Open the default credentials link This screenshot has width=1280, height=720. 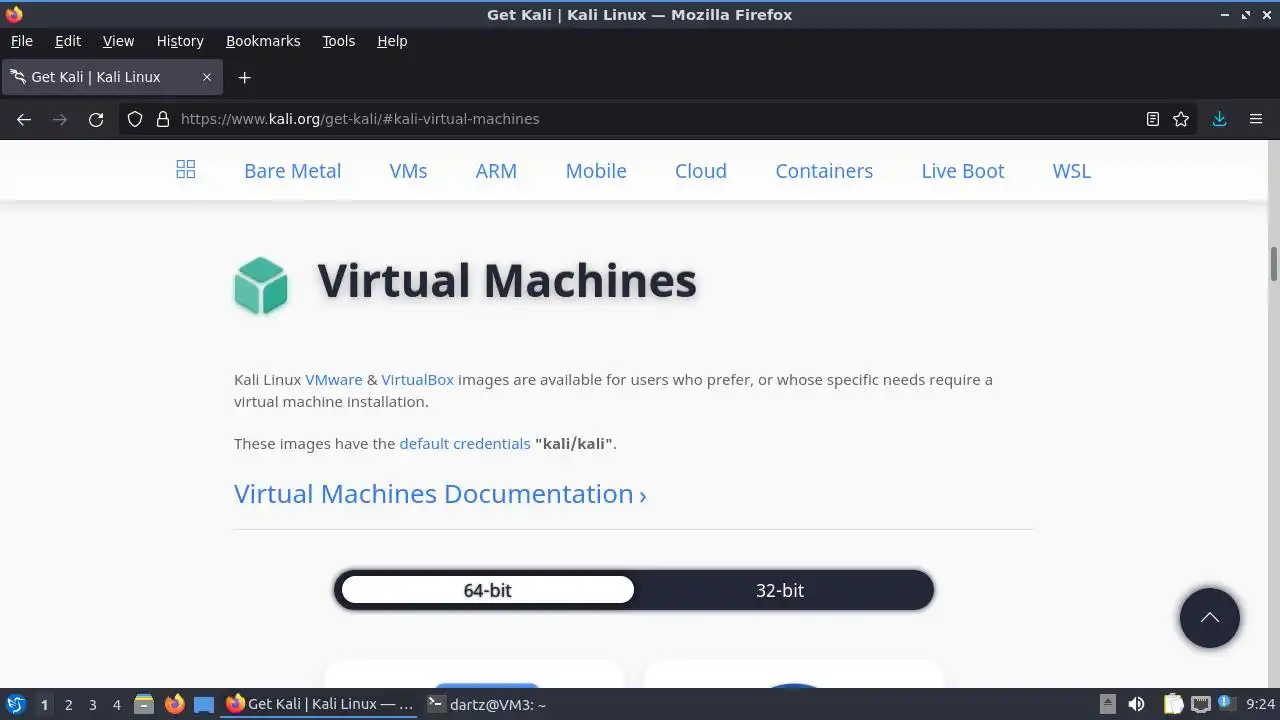[x=465, y=444]
